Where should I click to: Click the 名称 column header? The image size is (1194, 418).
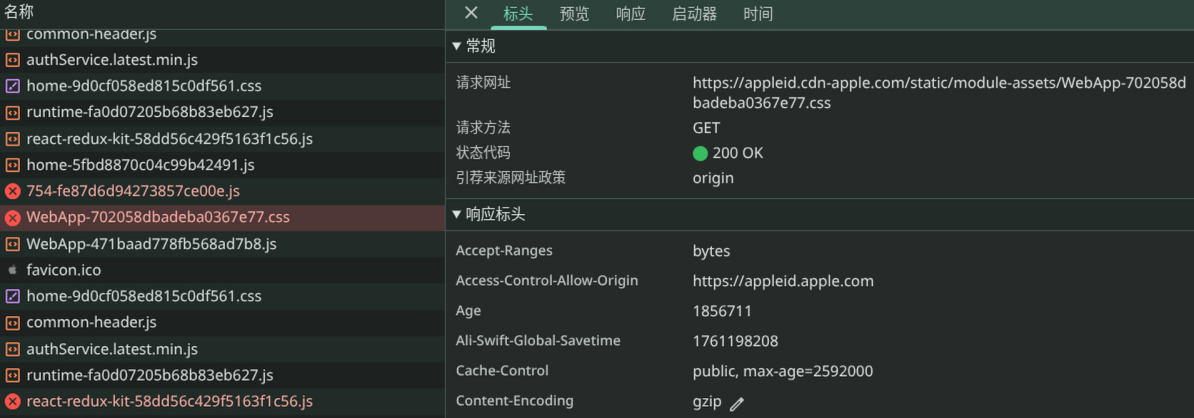click(20, 11)
